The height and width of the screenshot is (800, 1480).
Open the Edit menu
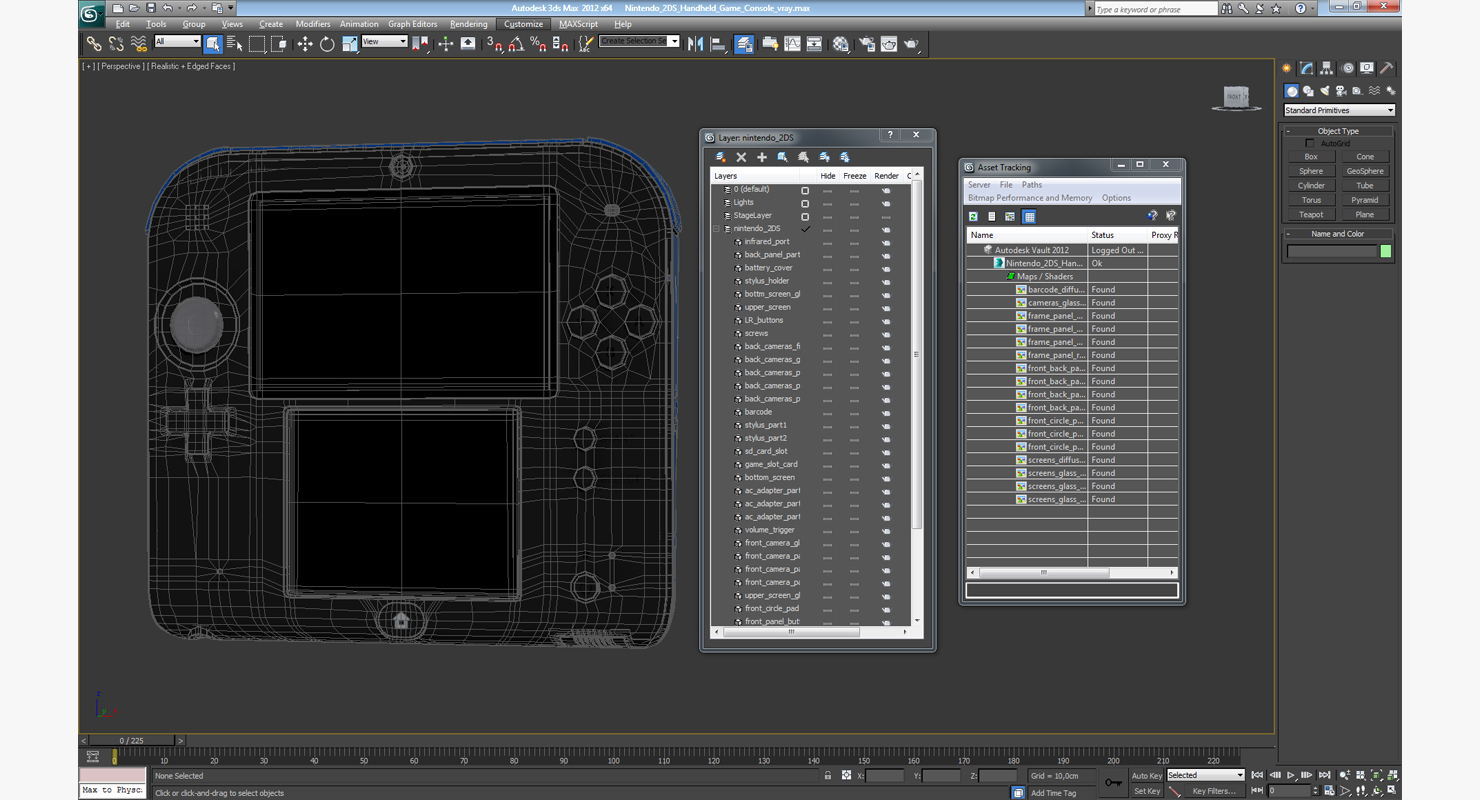(x=123, y=24)
